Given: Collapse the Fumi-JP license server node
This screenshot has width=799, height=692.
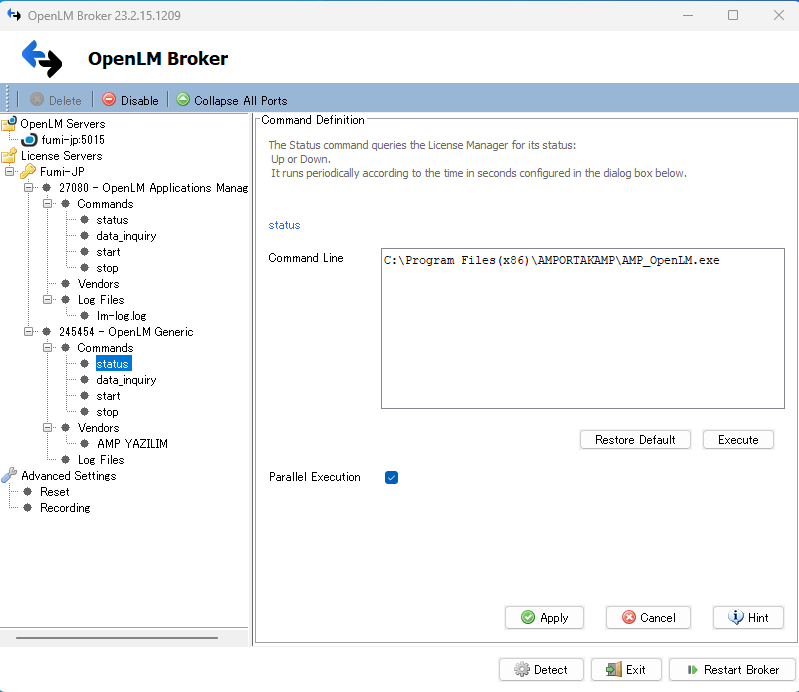Looking at the screenshot, I should click(10, 172).
